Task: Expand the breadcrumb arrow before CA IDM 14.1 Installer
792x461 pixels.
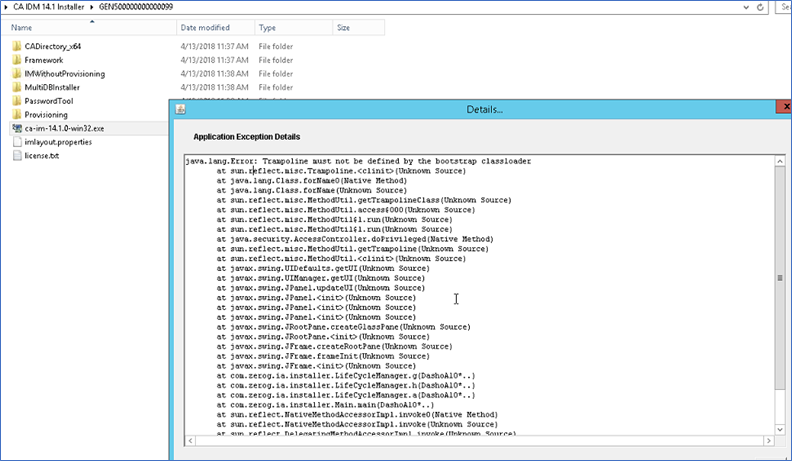Action: 6,7
